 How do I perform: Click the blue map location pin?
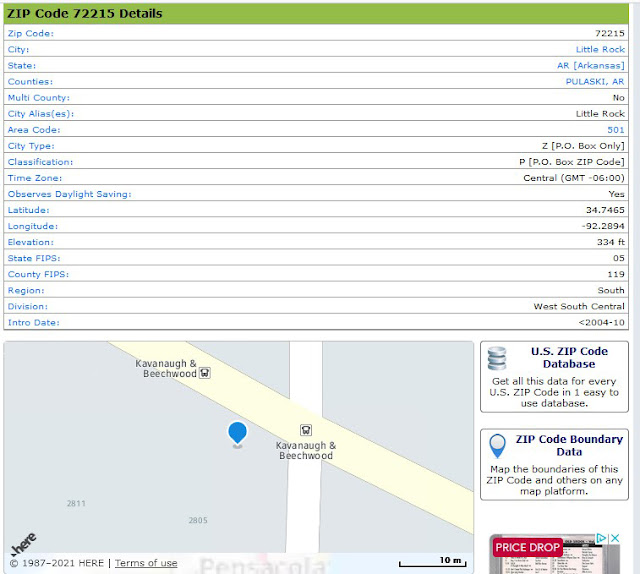point(237,433)
